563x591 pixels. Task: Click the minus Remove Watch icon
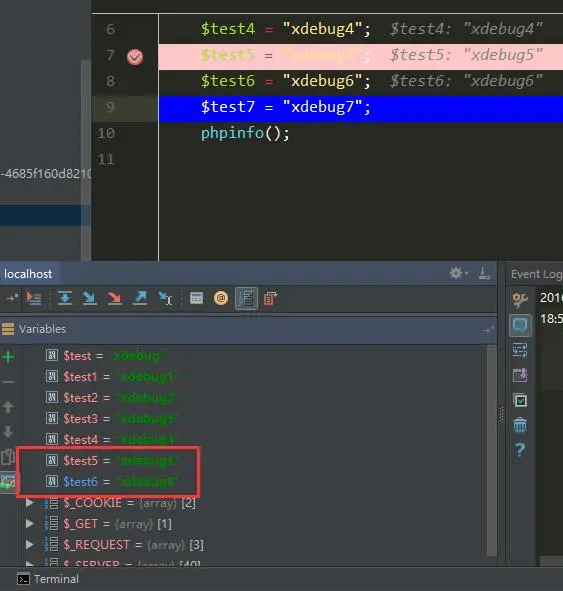[8, 382]
